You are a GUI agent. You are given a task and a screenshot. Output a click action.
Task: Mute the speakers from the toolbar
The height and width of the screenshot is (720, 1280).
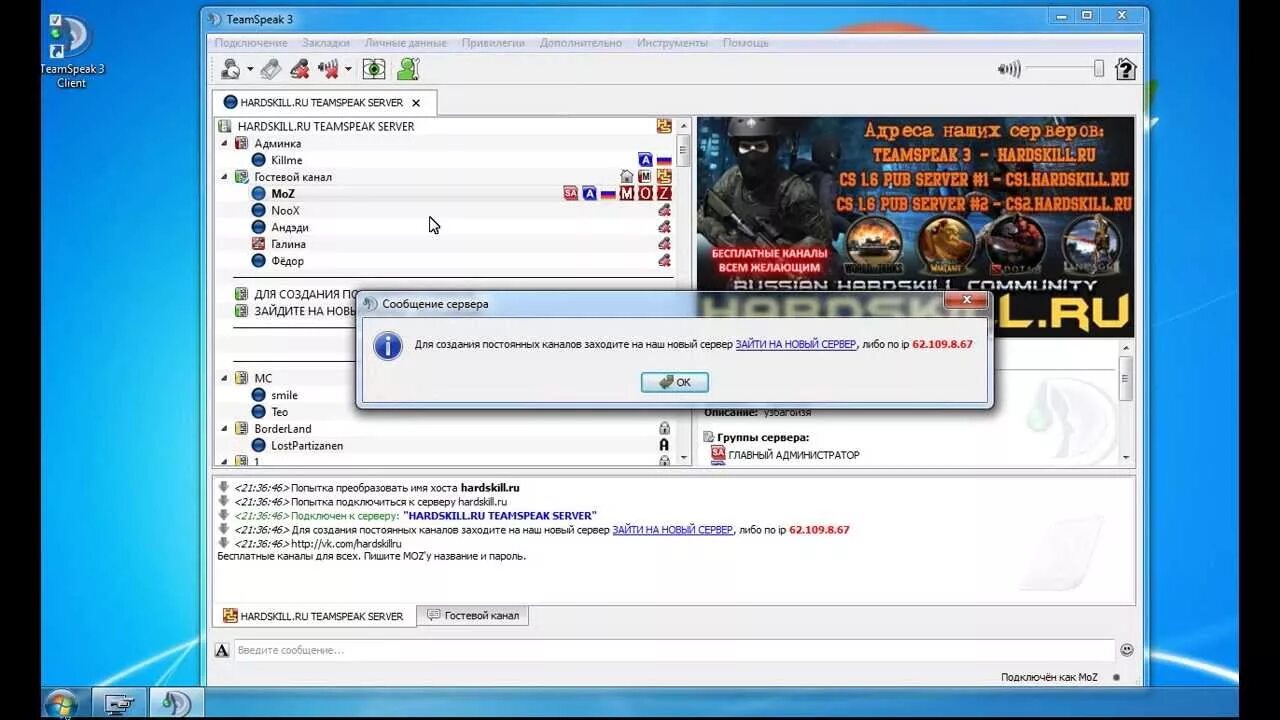(x=328, y=69)
